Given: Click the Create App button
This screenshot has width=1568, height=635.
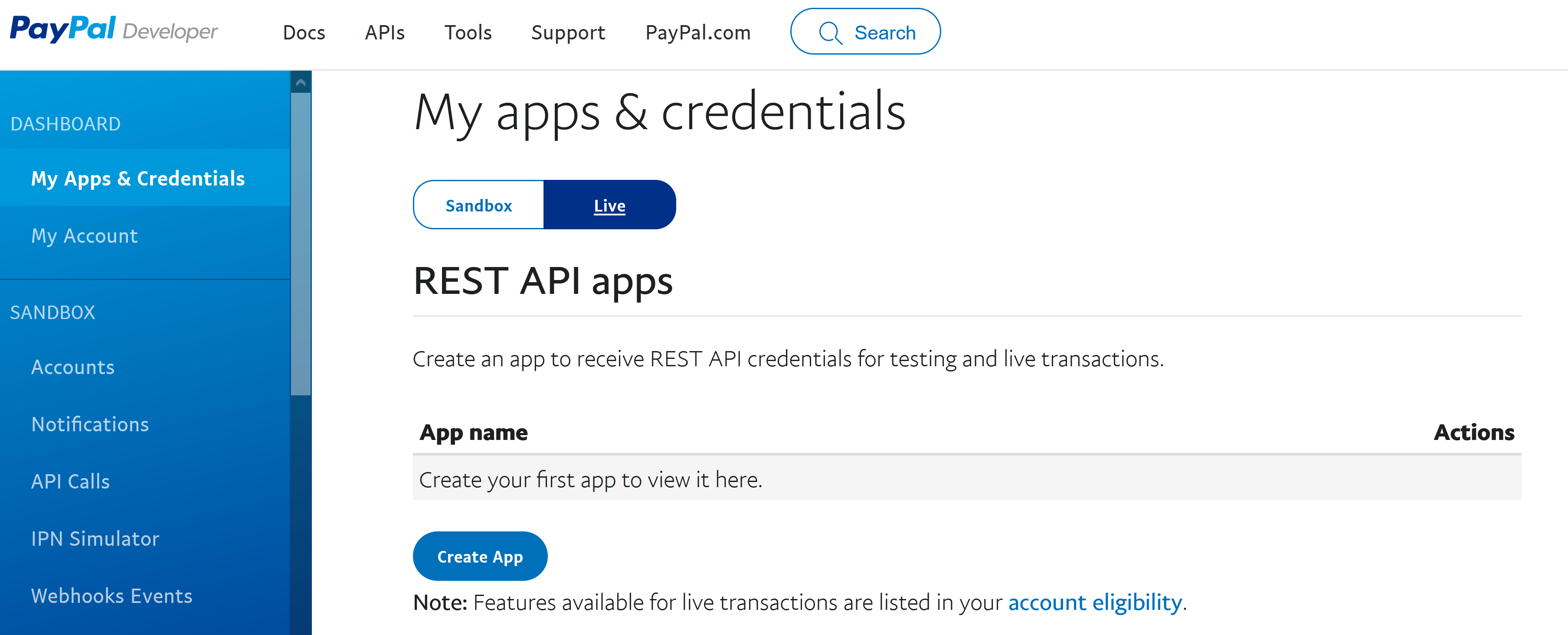Looking at the screenshot, I should (480, 556).
